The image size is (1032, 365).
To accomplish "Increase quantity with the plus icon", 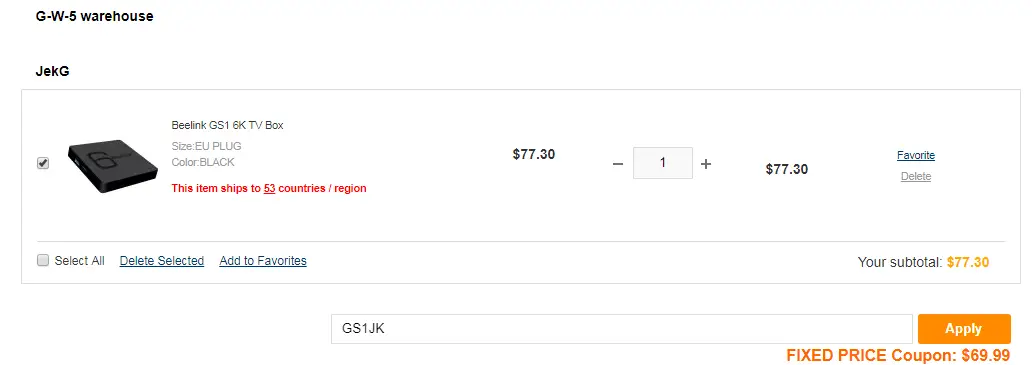I will pyautogui.click(x=706, y=164).
